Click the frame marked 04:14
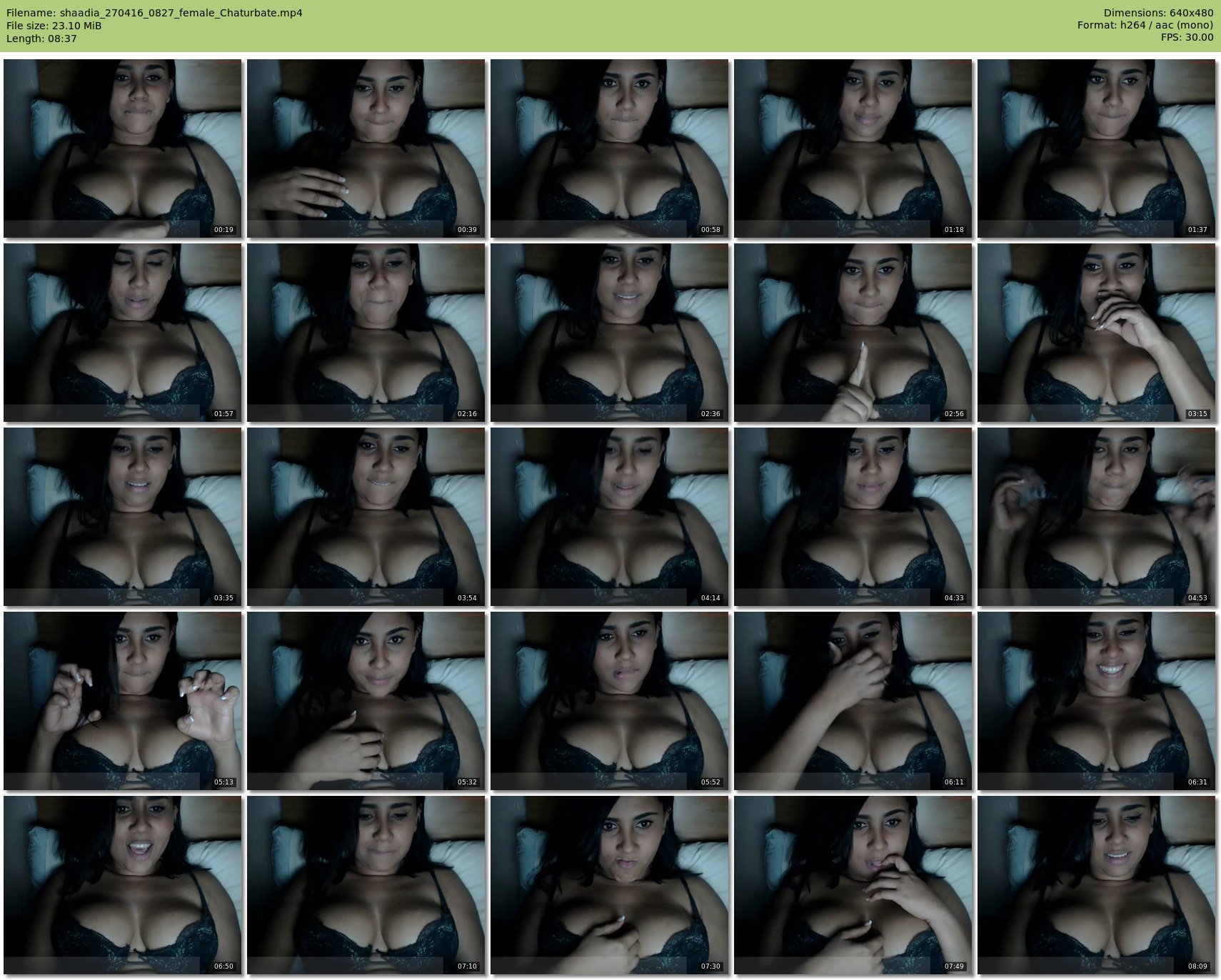The height and width of the screenshot is (980, 1221). pos(609,517)
